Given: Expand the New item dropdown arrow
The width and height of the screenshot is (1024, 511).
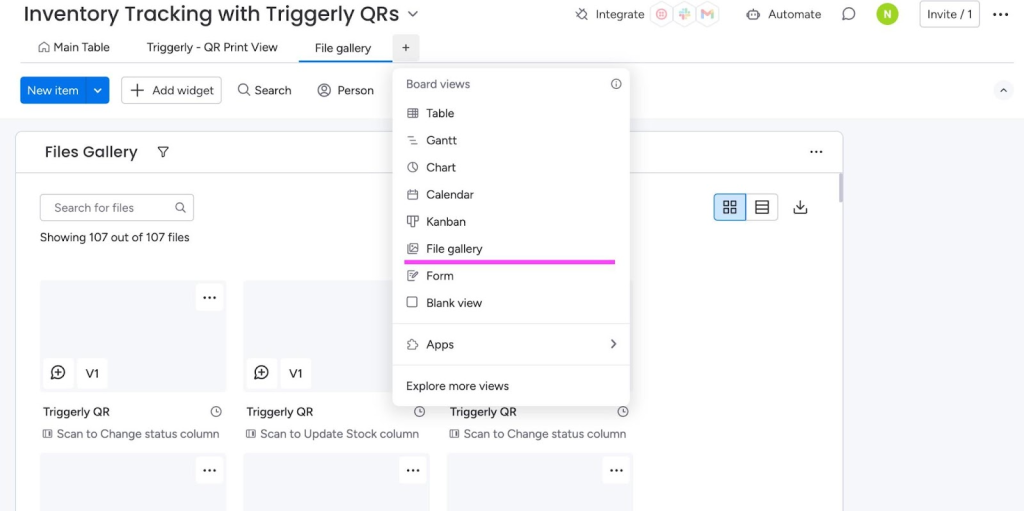Looking at the screenshot, I should pyautogui.click(x=98, y=90).
